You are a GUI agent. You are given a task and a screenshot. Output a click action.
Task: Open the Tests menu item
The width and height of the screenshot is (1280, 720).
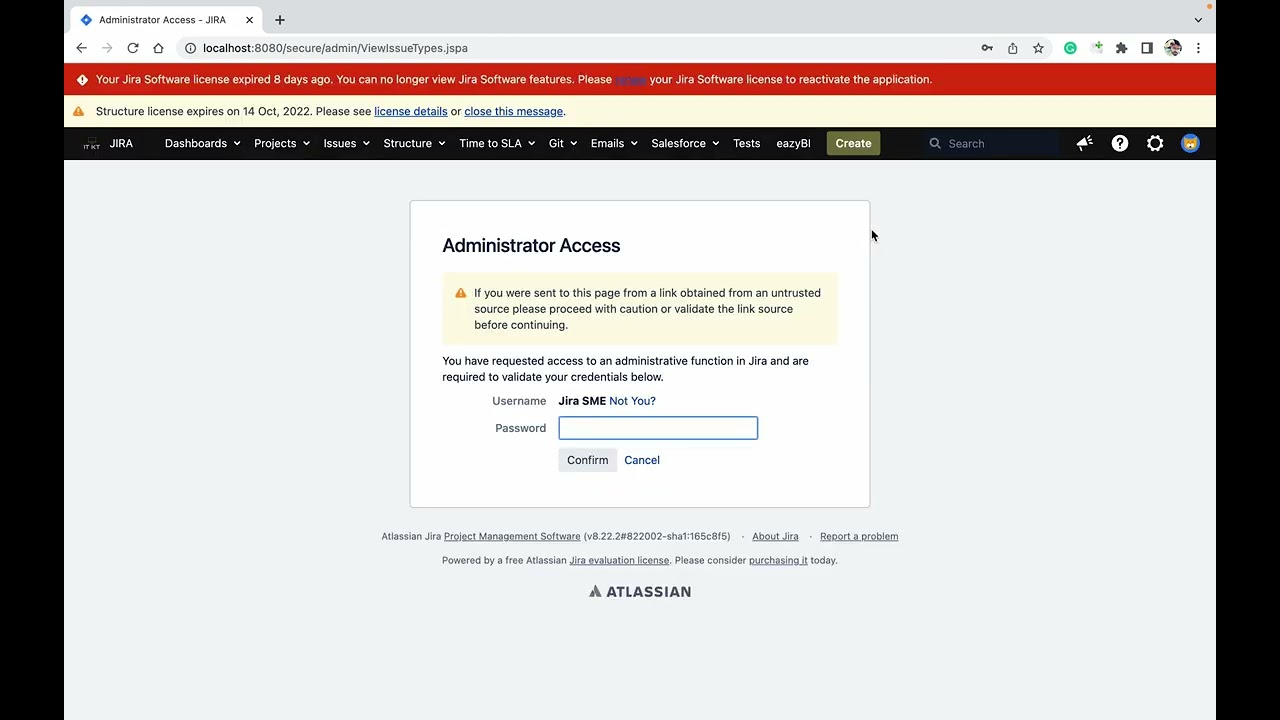click(x=746, y=144)
